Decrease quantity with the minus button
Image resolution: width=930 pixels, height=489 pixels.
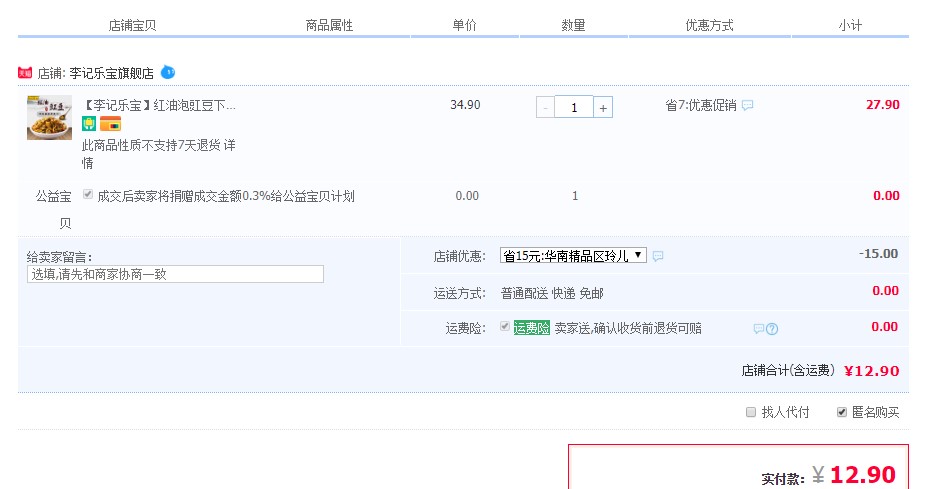click(x=545, y=107)
